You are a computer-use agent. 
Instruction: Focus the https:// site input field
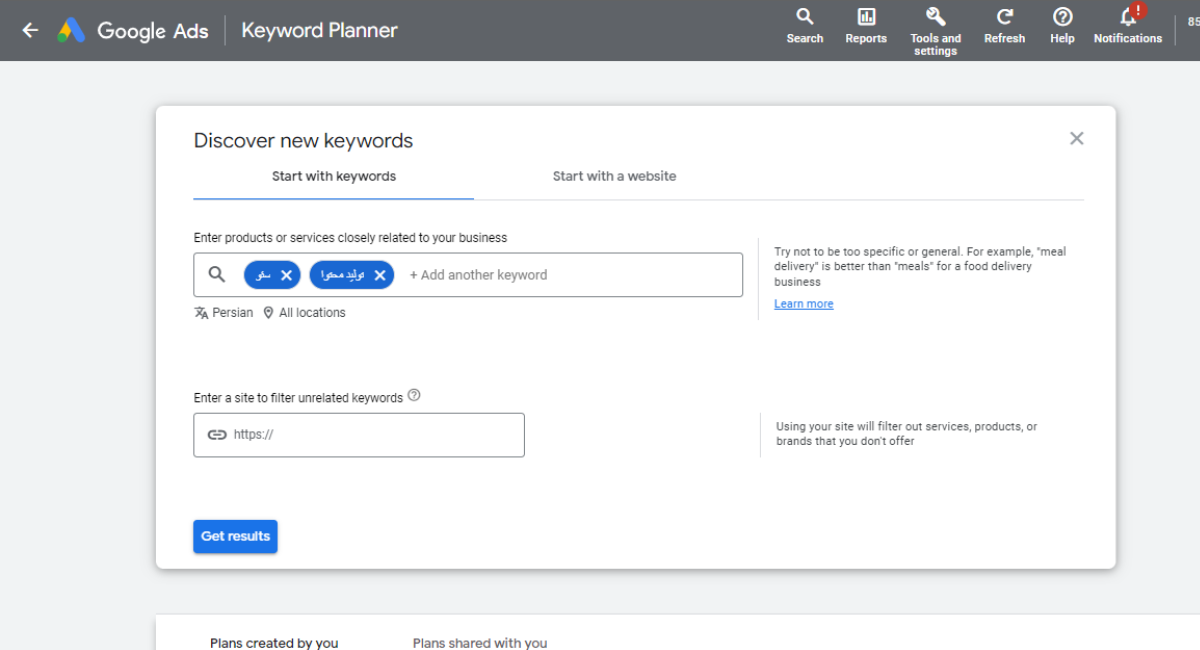359,435
